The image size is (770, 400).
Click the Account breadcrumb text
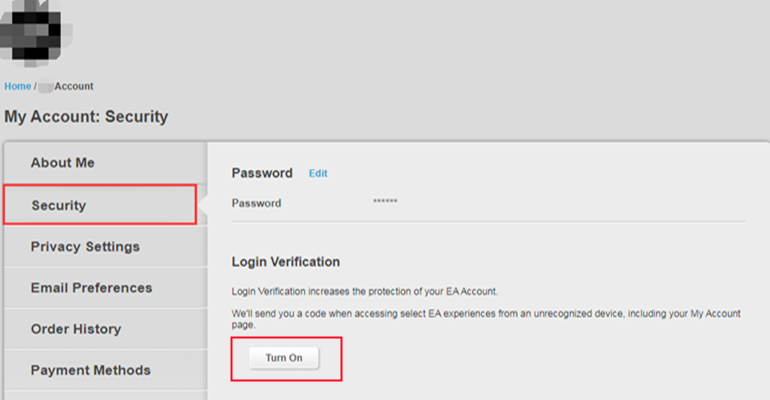coord(74,87)
